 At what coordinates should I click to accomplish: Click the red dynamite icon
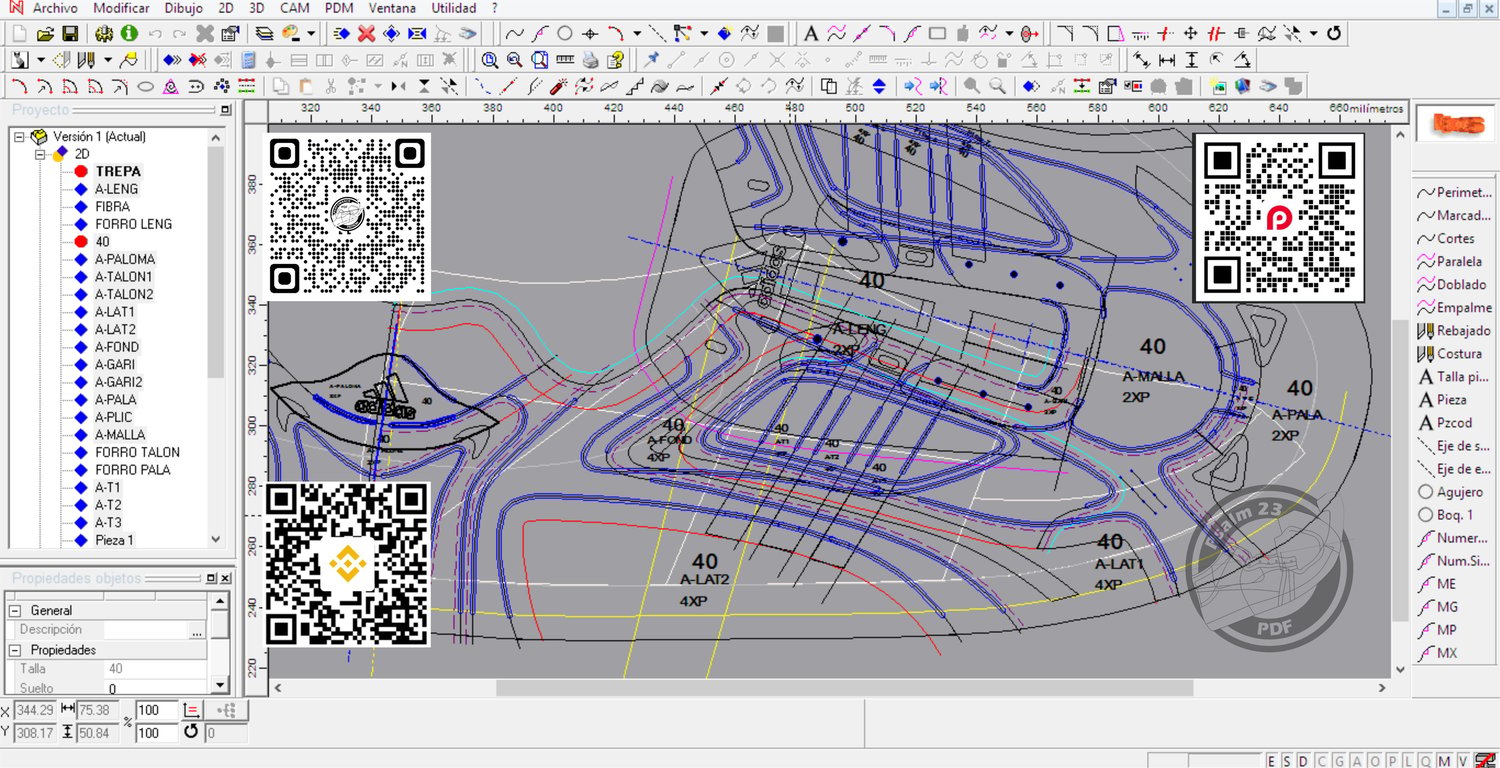(x=560, y=86)
